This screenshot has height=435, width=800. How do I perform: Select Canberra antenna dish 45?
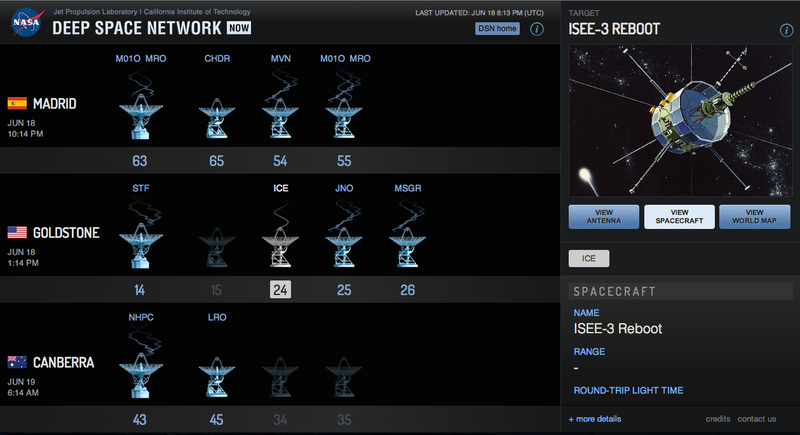pyautogui.click(x=217, y=377)
